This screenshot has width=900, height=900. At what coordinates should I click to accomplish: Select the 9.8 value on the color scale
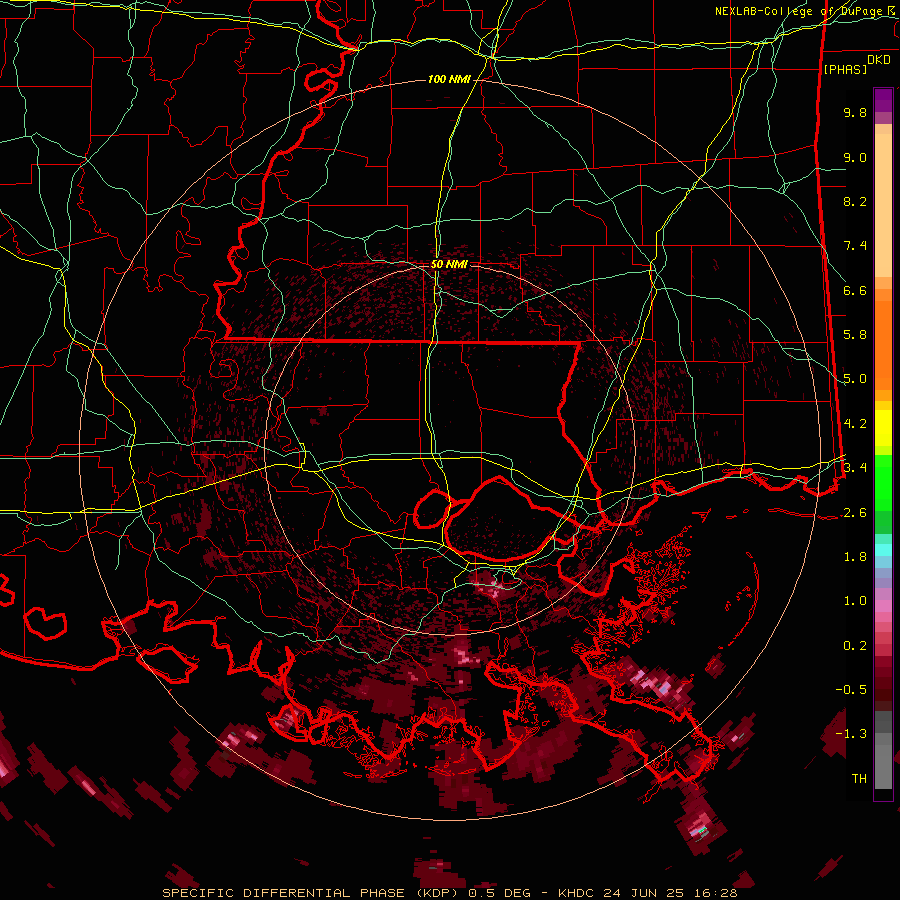pyautogui.click(x=855, y=112)
